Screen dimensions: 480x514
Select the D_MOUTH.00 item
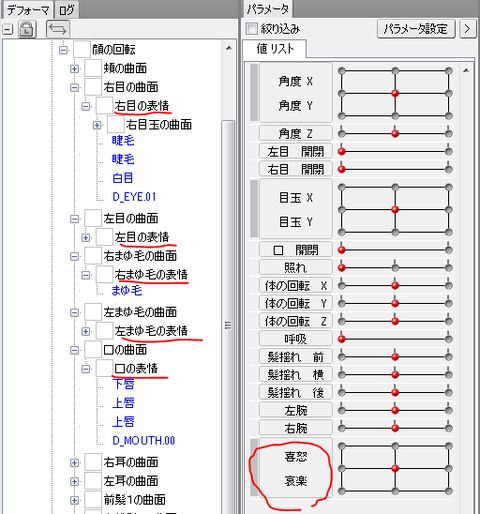(x=144, y=440)
